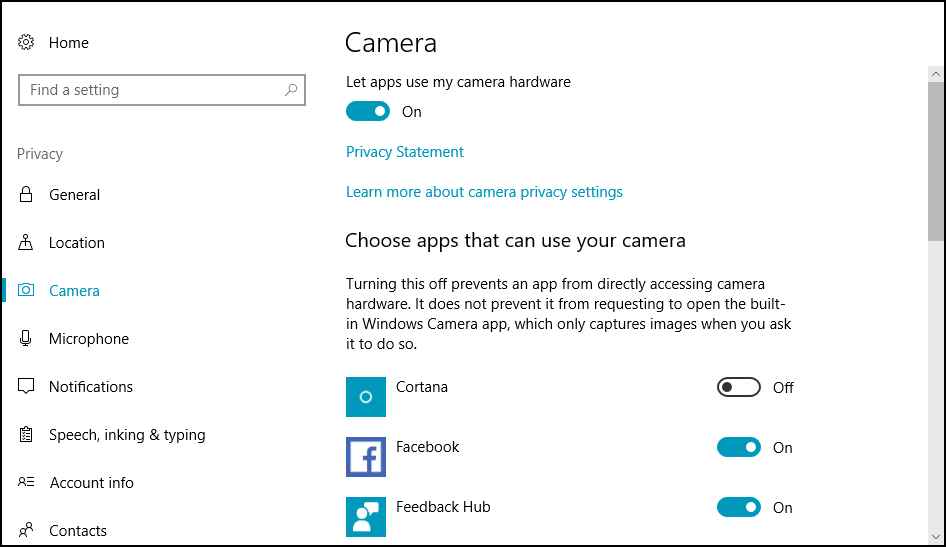The height and width of the screenshot is (547, 946).
Task: Go to Speech, inking & typing settings
Action: (x=127, y=435)
